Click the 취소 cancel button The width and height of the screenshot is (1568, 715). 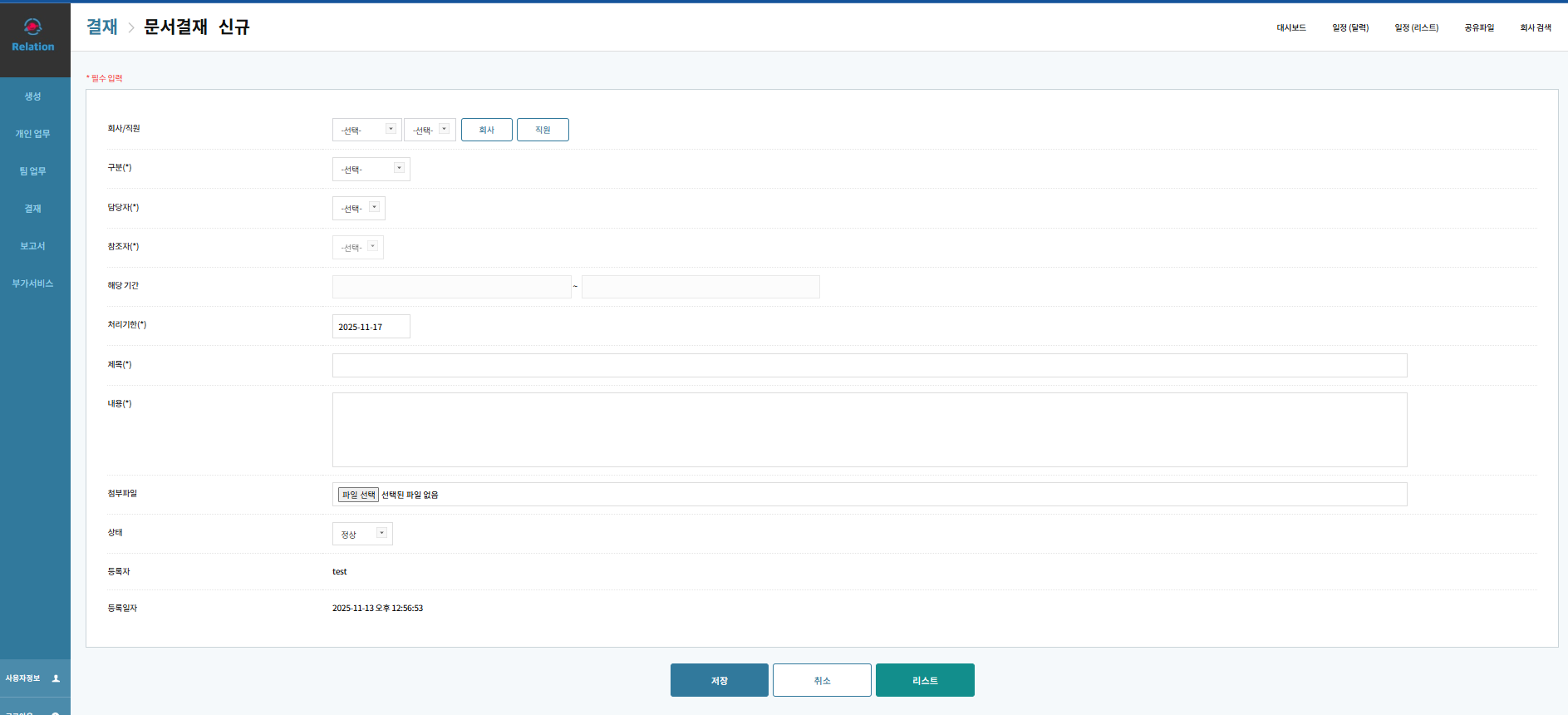822,680
